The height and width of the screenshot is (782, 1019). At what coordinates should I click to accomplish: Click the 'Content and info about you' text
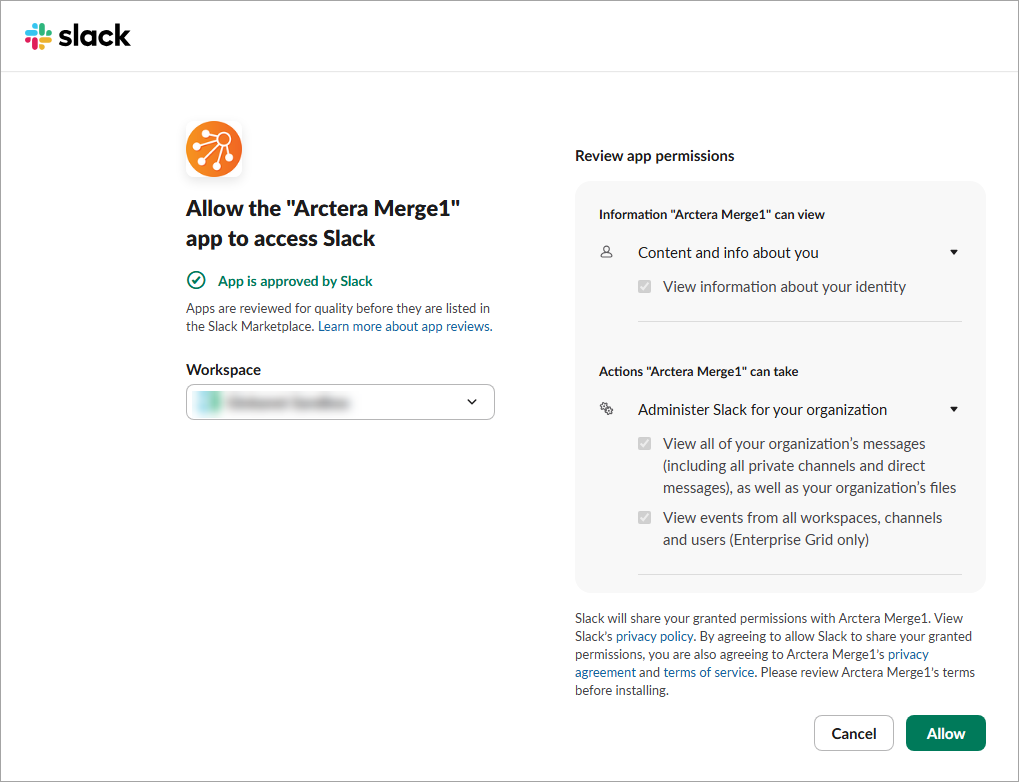coord(728,253)
